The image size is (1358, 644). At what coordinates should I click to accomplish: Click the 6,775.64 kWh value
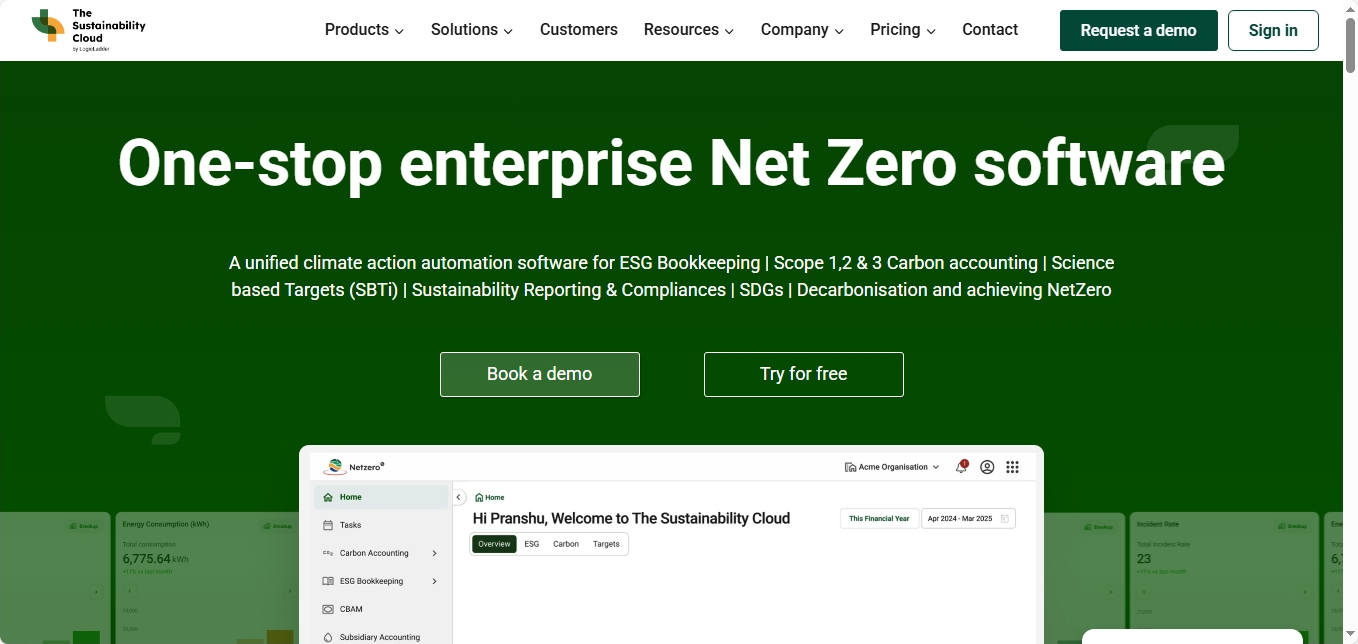coord(155,559)
